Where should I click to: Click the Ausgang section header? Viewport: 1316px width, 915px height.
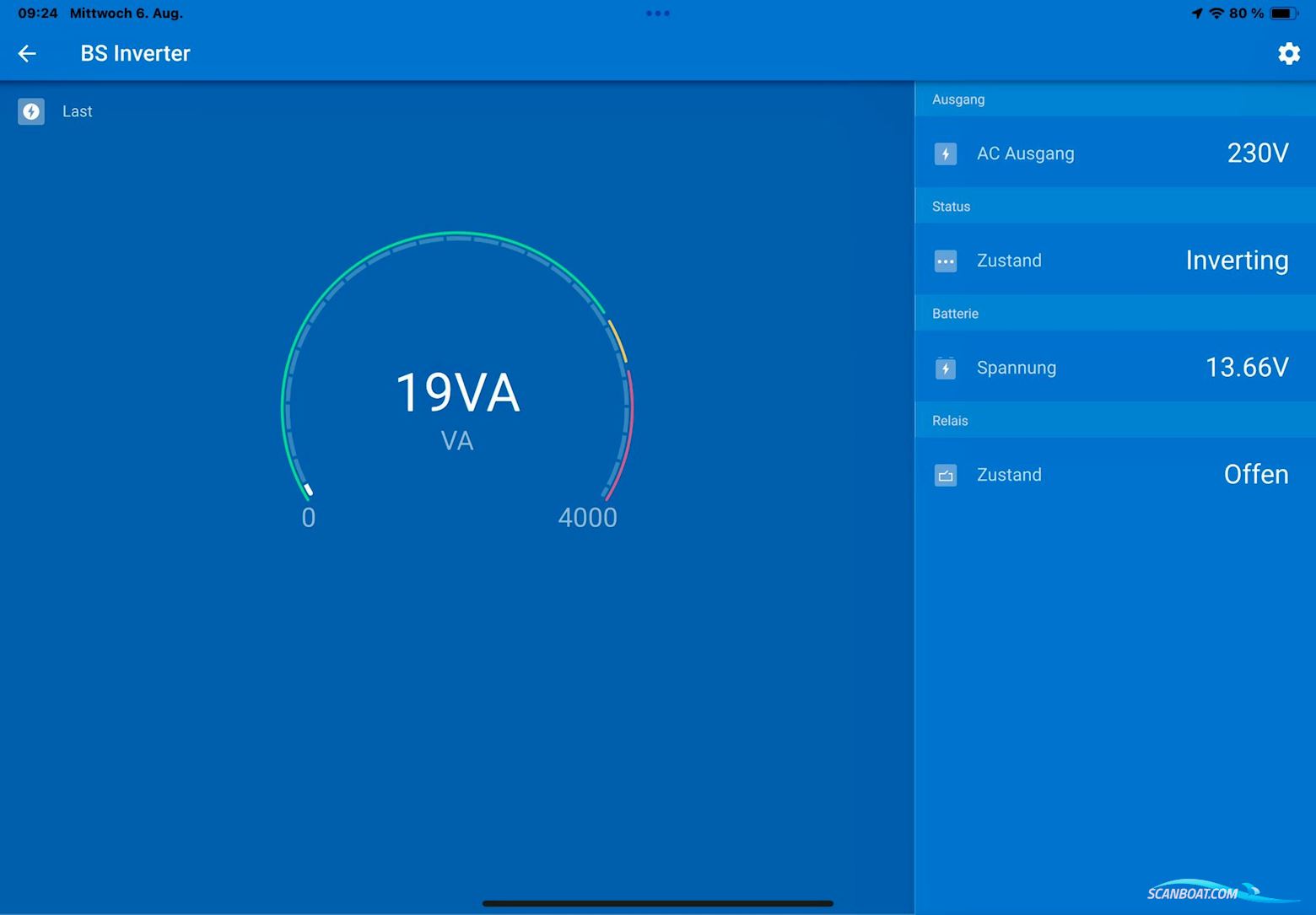coord(958,100)
